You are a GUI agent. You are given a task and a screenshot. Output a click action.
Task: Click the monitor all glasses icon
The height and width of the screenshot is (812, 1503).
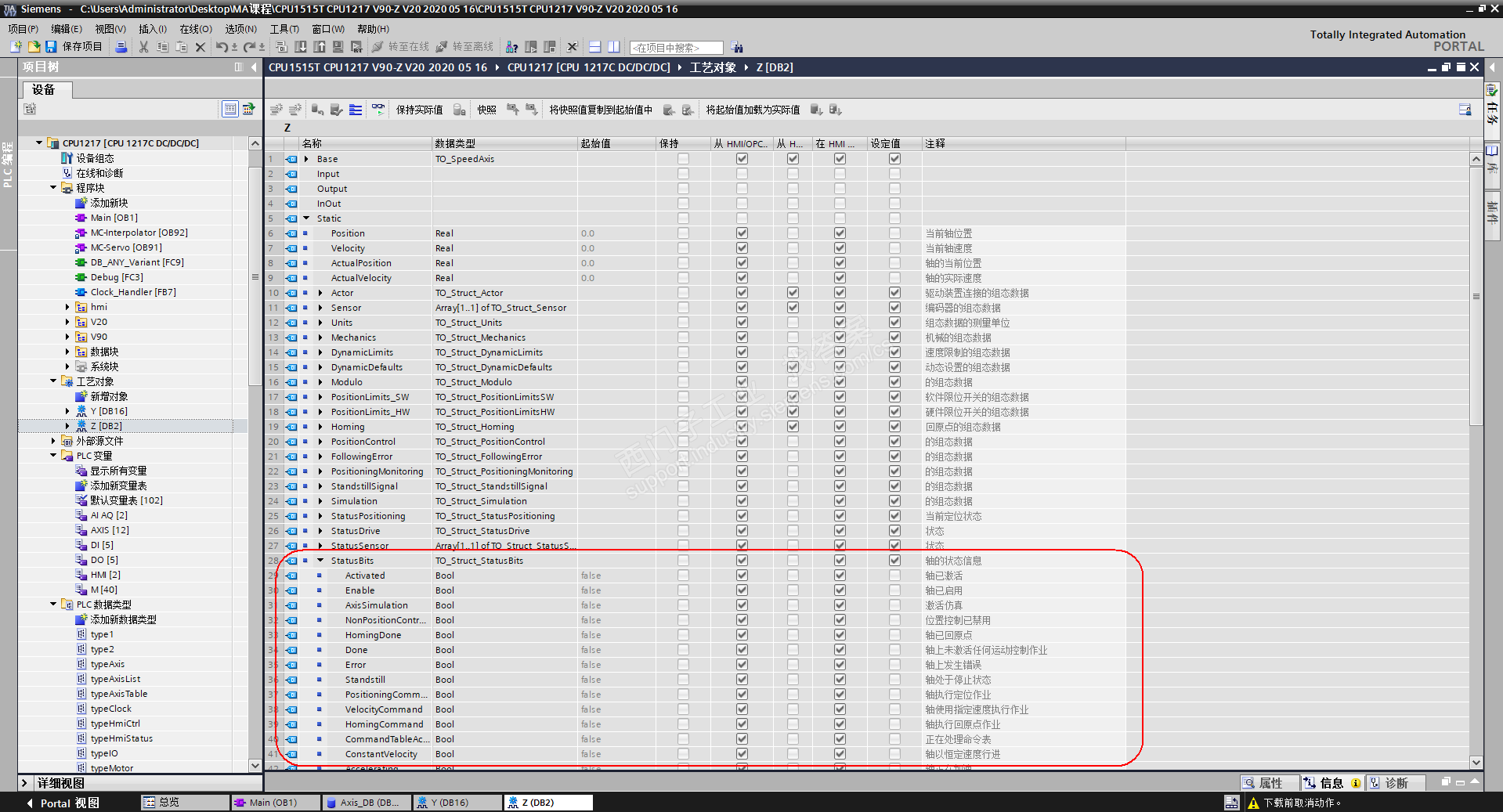[x=378, y=110]
